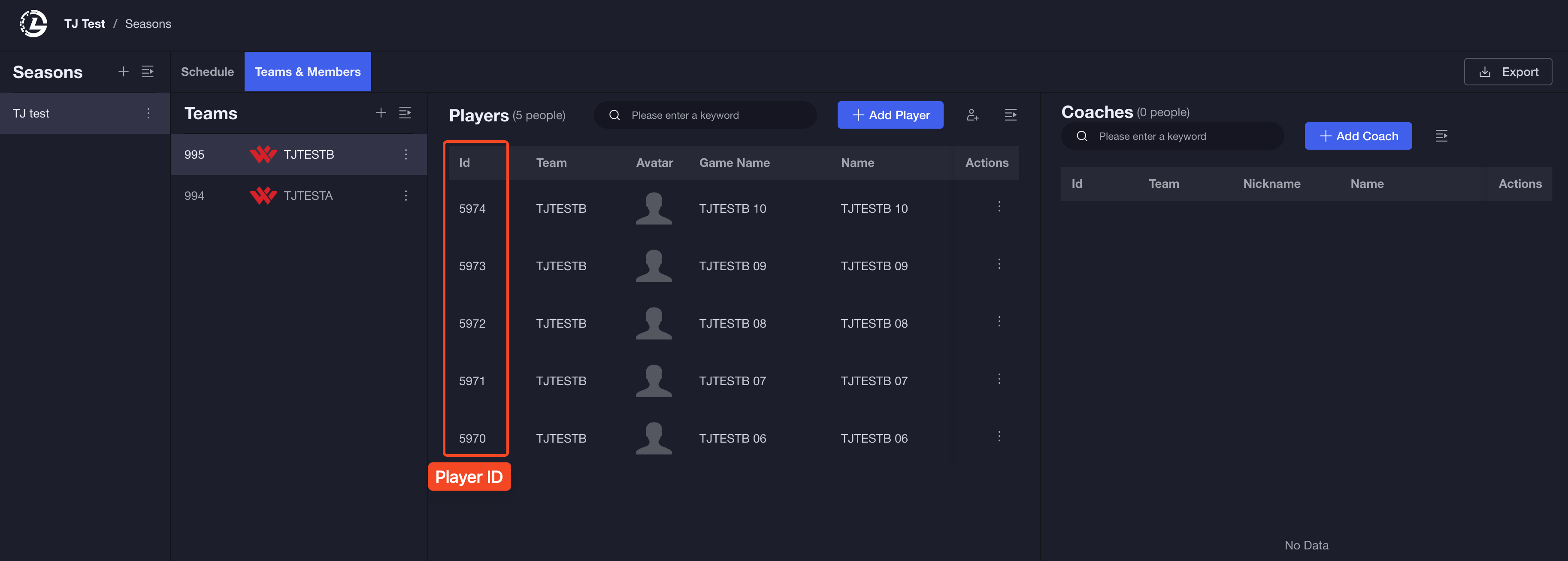Collapse the Seasons panel list icon

point(147,72)
